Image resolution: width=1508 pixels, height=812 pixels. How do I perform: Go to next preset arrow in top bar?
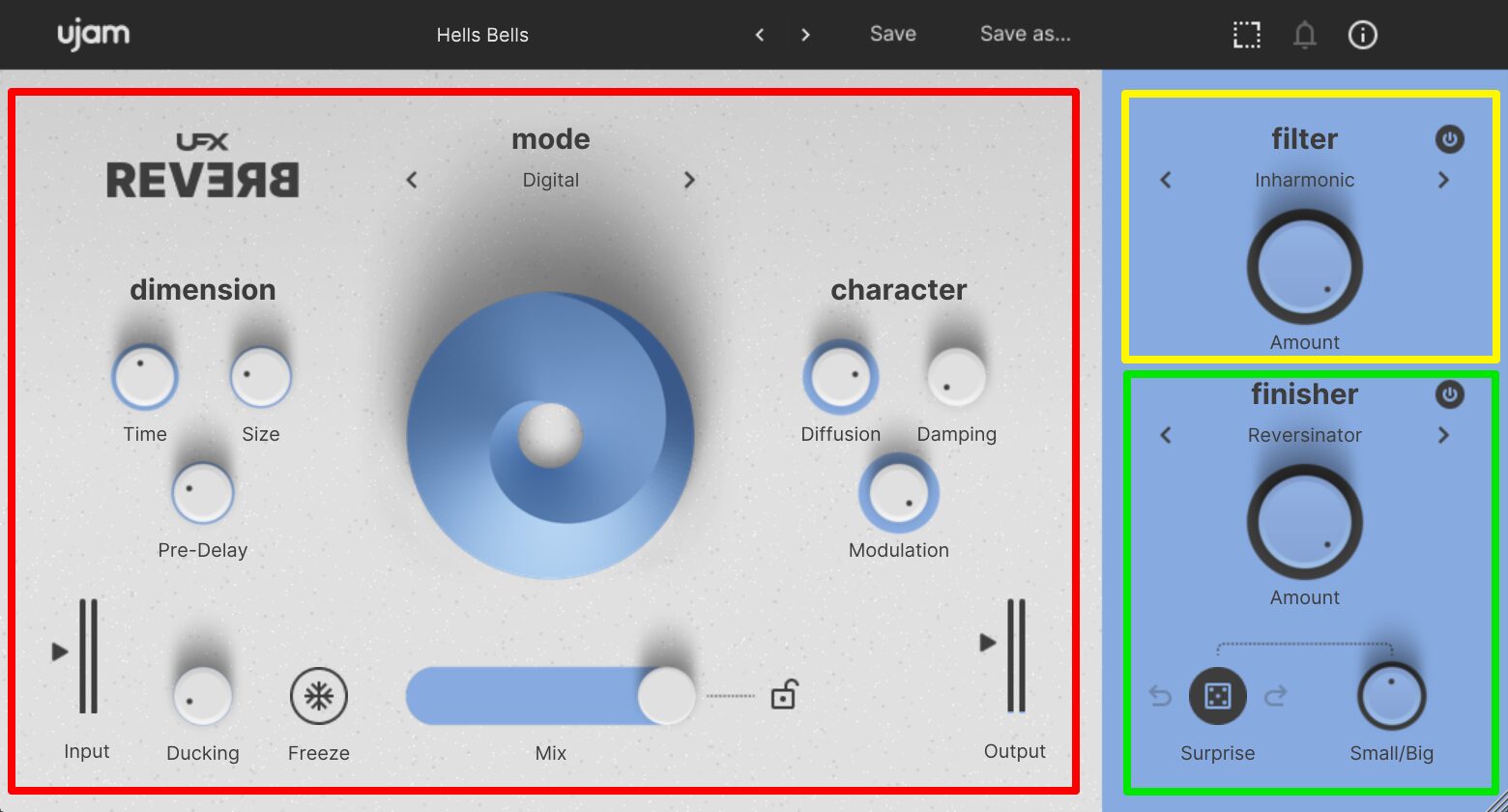coord(805,35)
